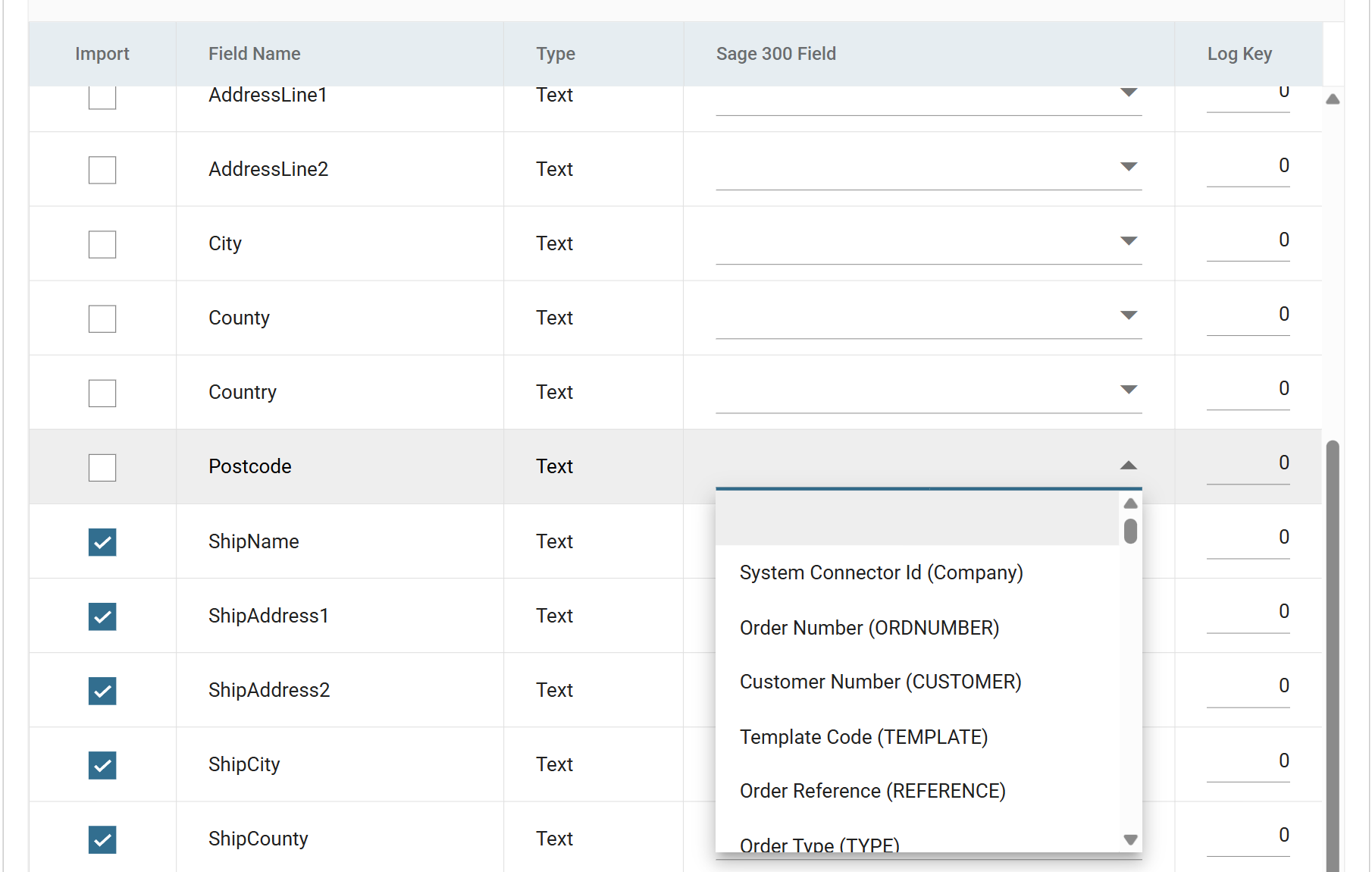Choose Order Reference (REFERENCE) option
Viewport: 1372px width, 872px height.
917,791
